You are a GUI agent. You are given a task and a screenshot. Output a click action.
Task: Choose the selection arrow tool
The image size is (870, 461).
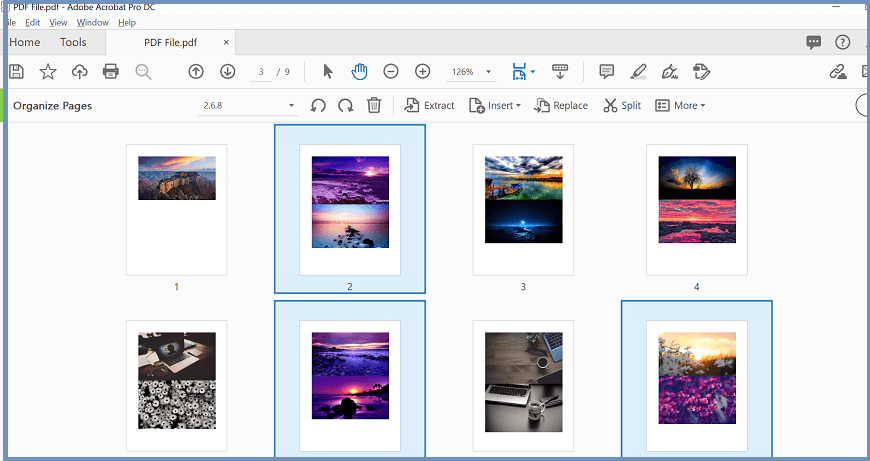[328, 72]
